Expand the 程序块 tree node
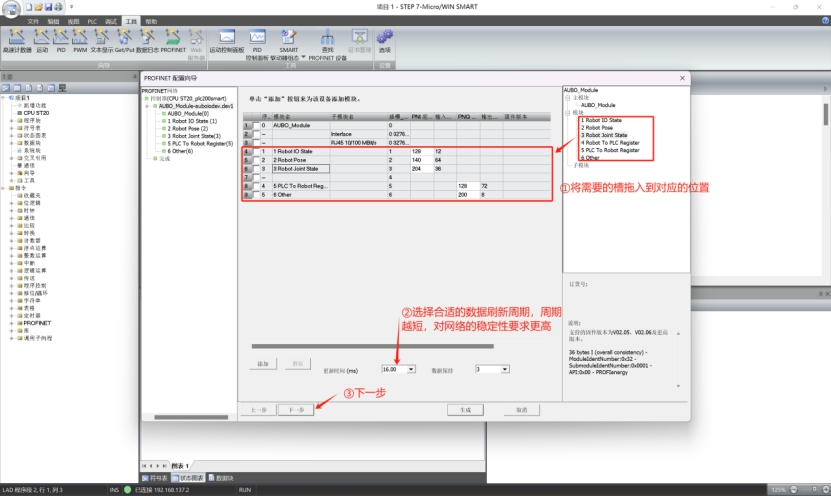831x496 pixels. [13, 121]
